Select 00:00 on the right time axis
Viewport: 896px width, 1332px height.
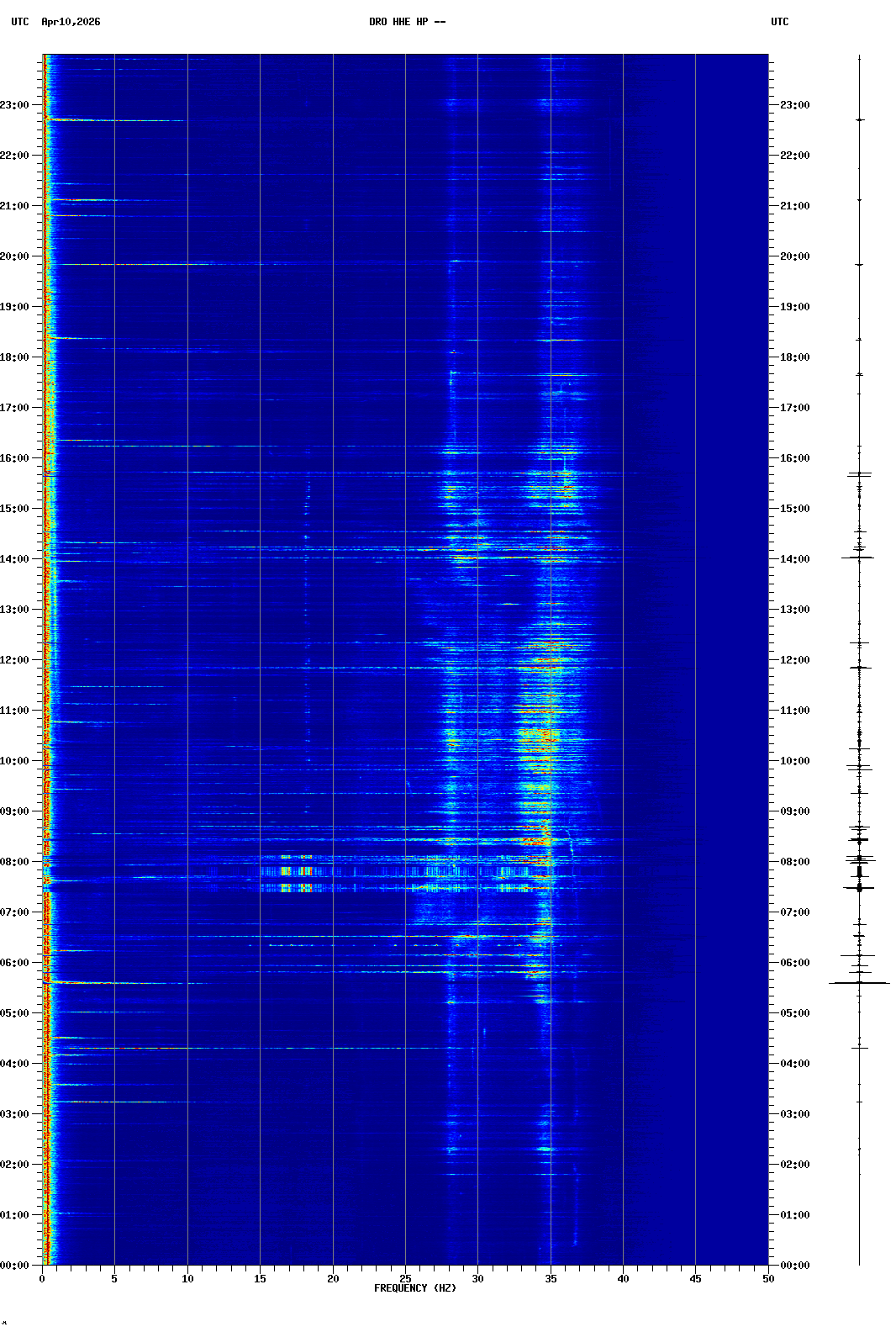(794, 1266)
